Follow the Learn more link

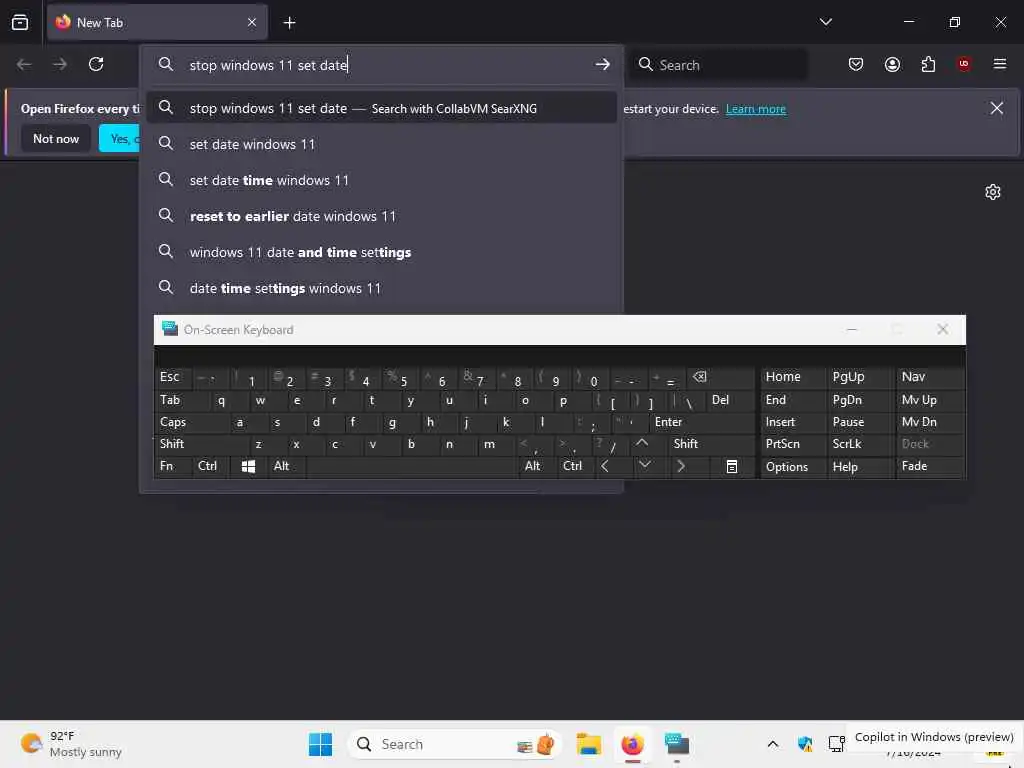coord(756,109)
